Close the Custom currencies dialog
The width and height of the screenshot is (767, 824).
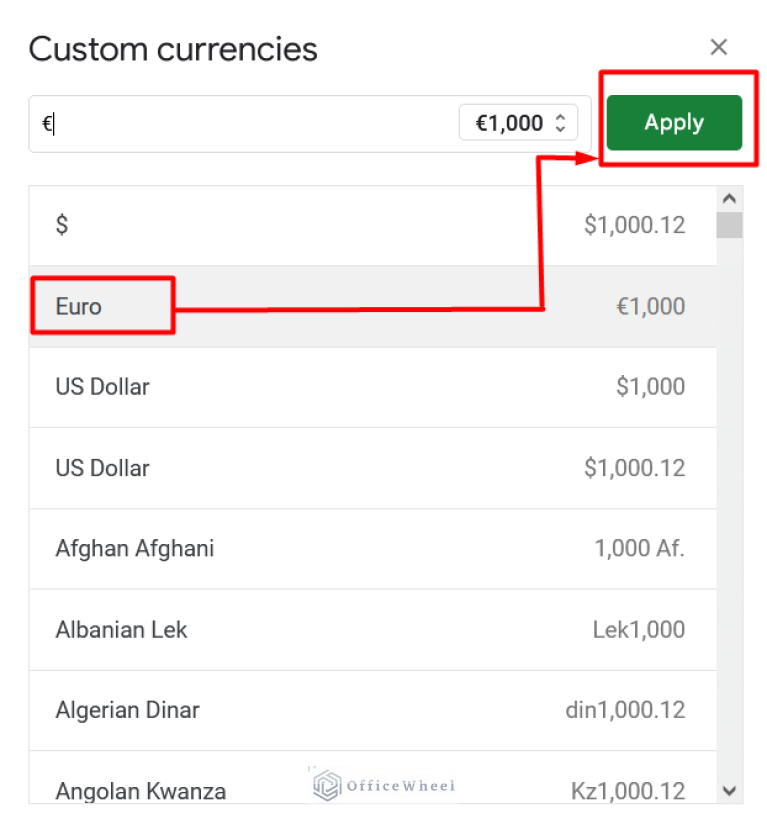click(718, 47)
